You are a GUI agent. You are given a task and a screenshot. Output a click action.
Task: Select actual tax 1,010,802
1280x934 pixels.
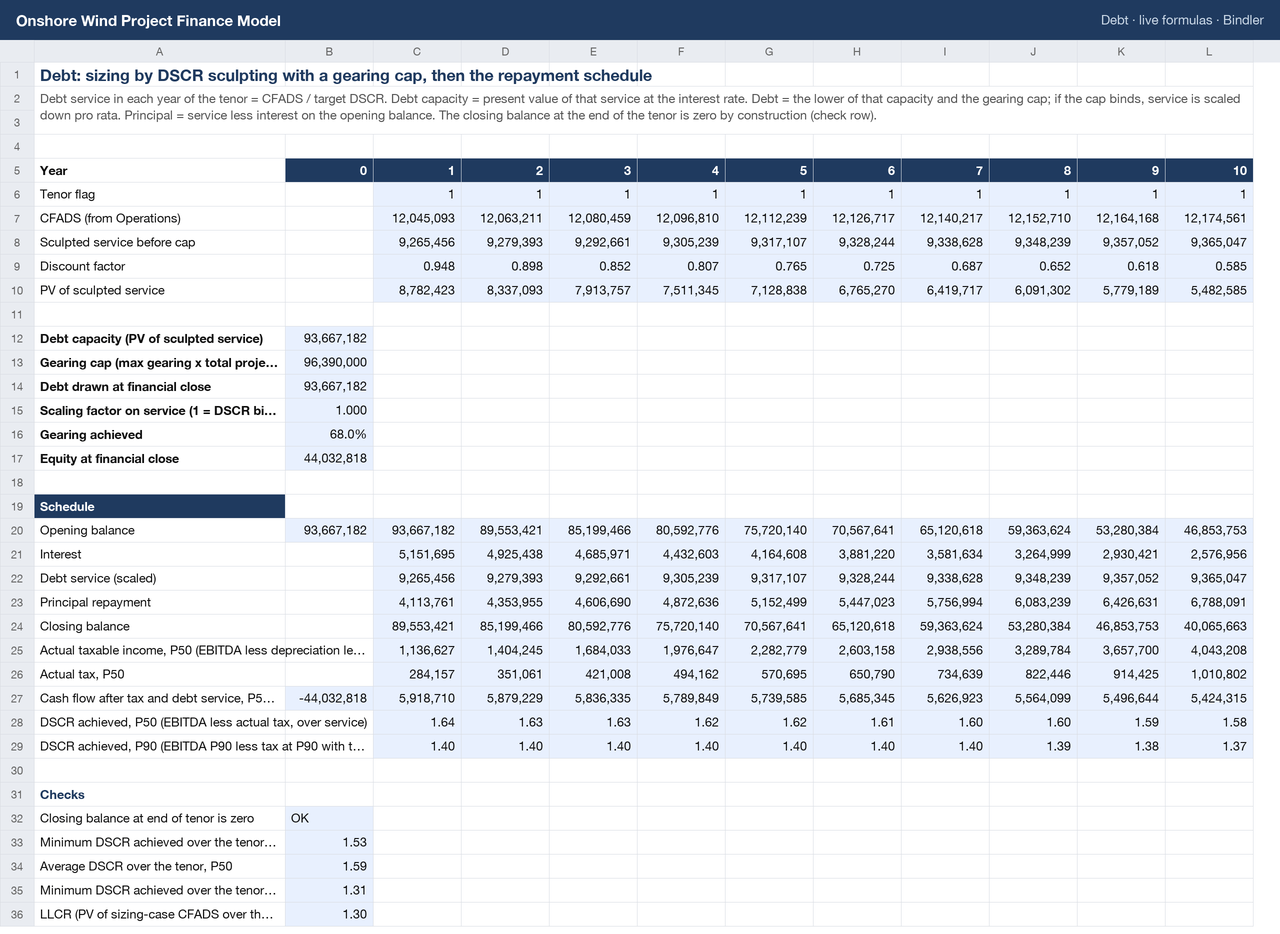[1208, 674]
